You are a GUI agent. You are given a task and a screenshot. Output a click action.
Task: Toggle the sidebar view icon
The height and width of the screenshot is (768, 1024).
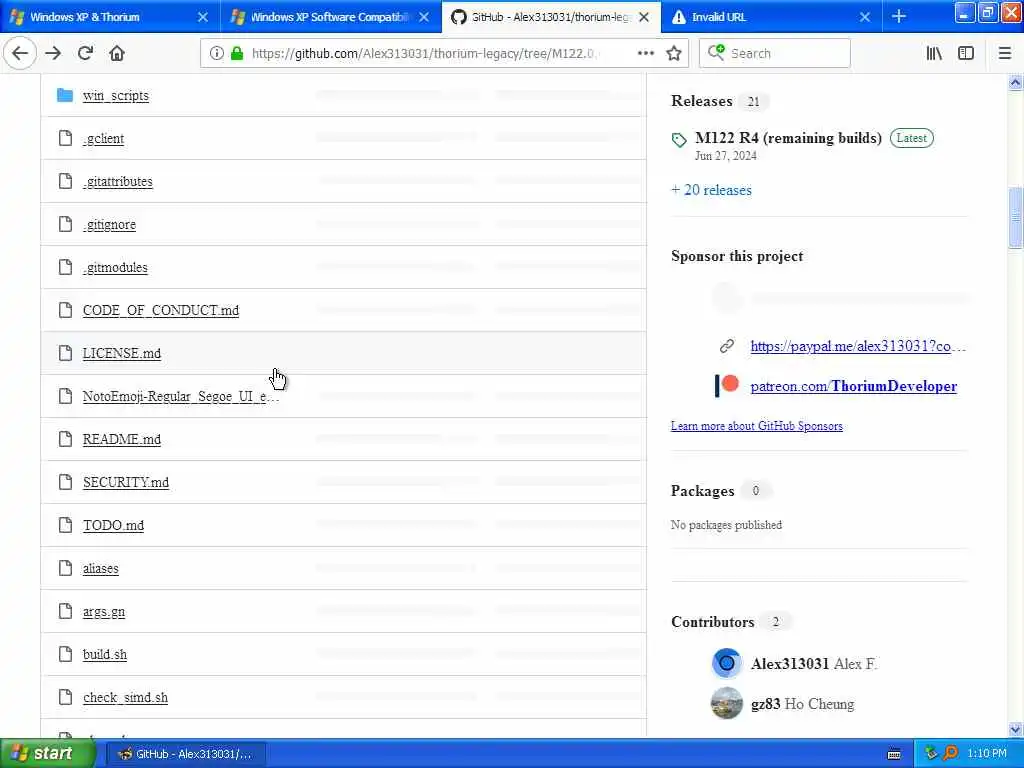click(x=966, y=54)
